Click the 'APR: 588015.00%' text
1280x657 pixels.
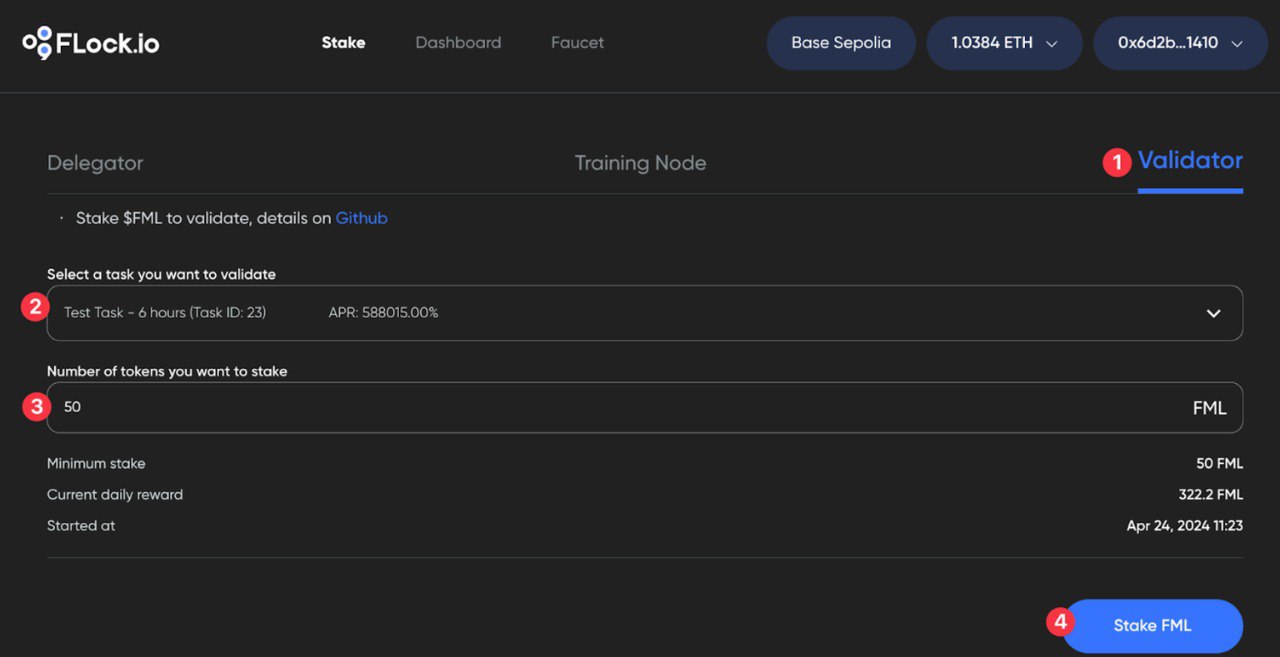click(383, 313)
